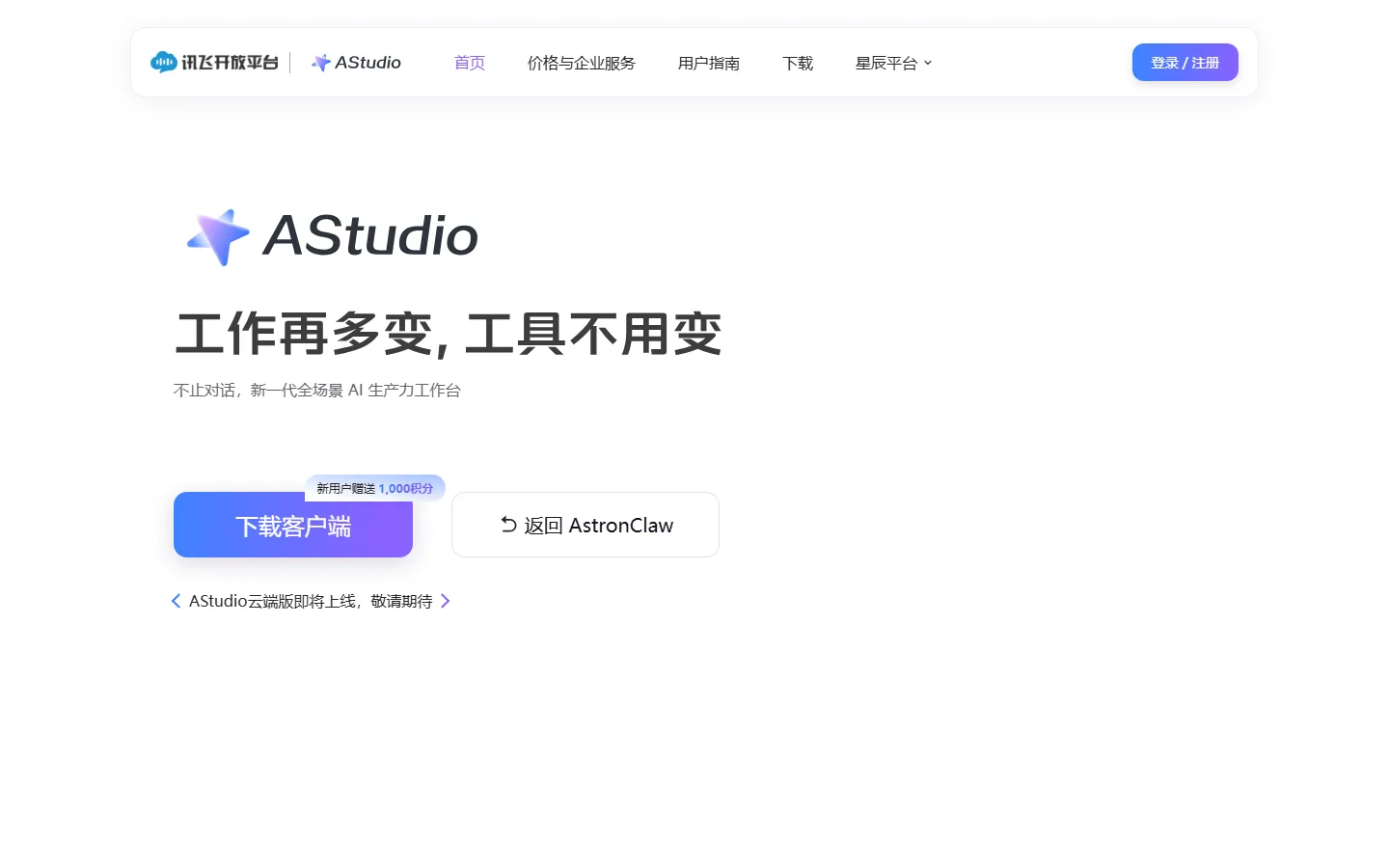Click the 讯飞开放平台 logo in header
The height and width of the screenshot is (868, 1389).
click(214, 63)
